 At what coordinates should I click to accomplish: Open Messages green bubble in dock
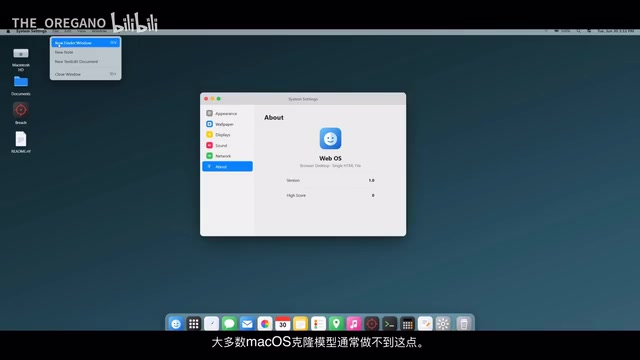click(x=229, y=324)
